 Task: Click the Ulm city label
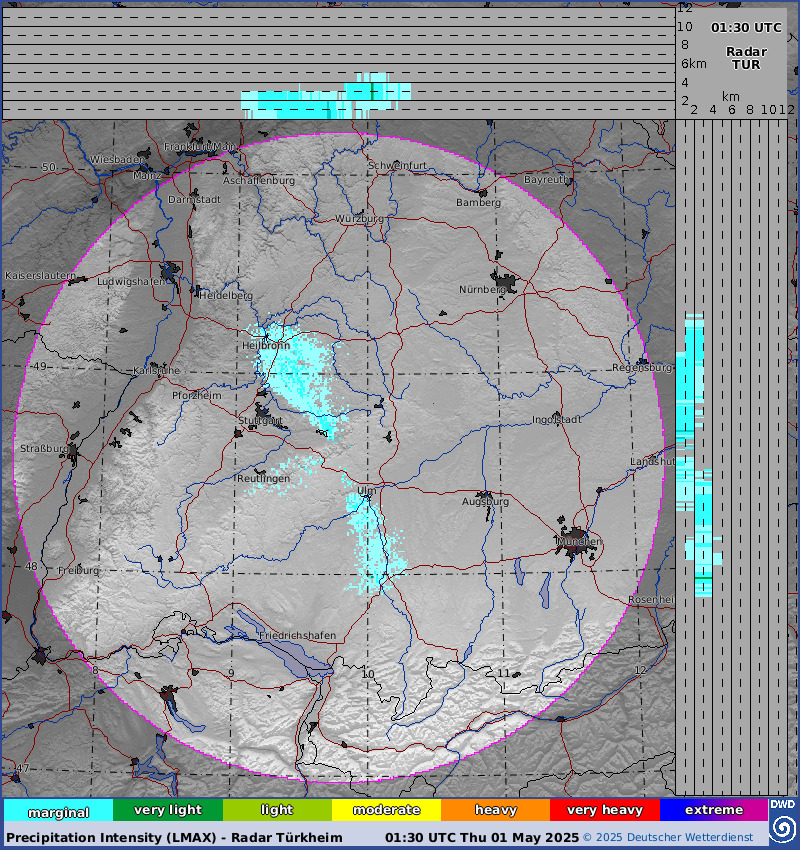click(x=366, y=491)
